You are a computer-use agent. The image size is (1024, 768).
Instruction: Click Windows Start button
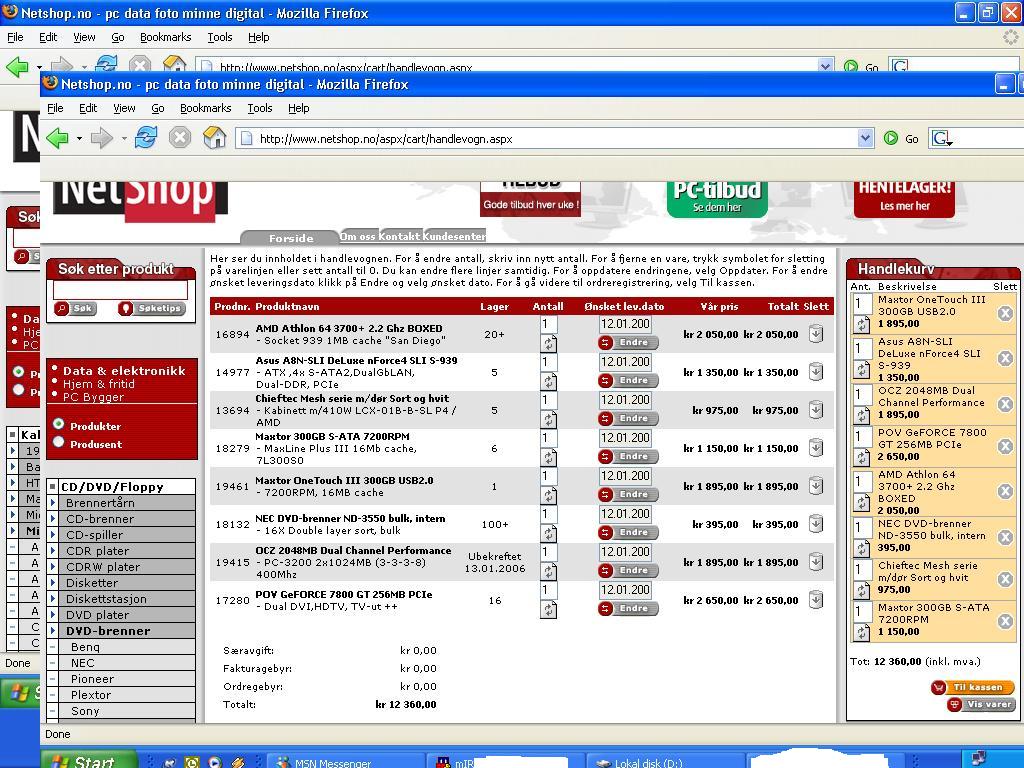[89, 761]
